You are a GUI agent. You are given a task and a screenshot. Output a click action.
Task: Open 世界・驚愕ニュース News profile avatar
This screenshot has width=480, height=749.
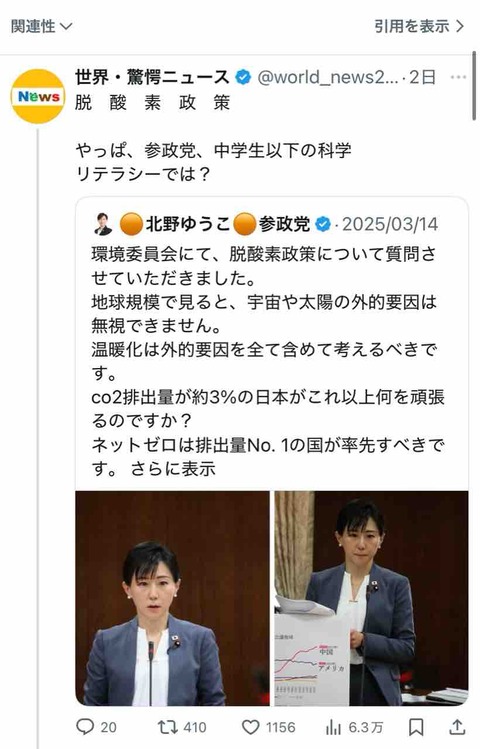pos(38,96)
